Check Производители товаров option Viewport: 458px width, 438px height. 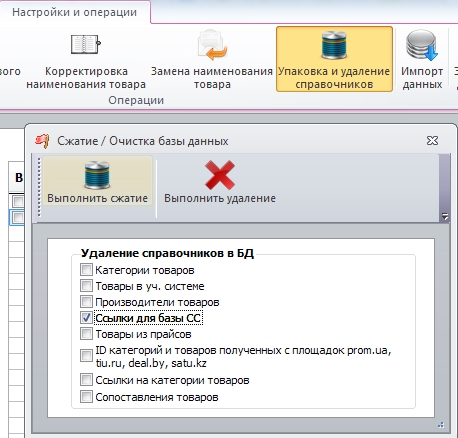pos(86,301)
